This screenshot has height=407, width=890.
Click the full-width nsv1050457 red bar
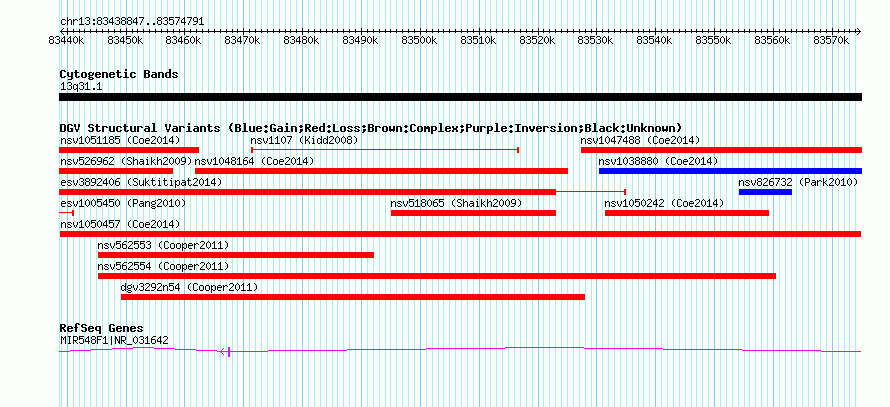pyautogui.click(x=460, y=234)
